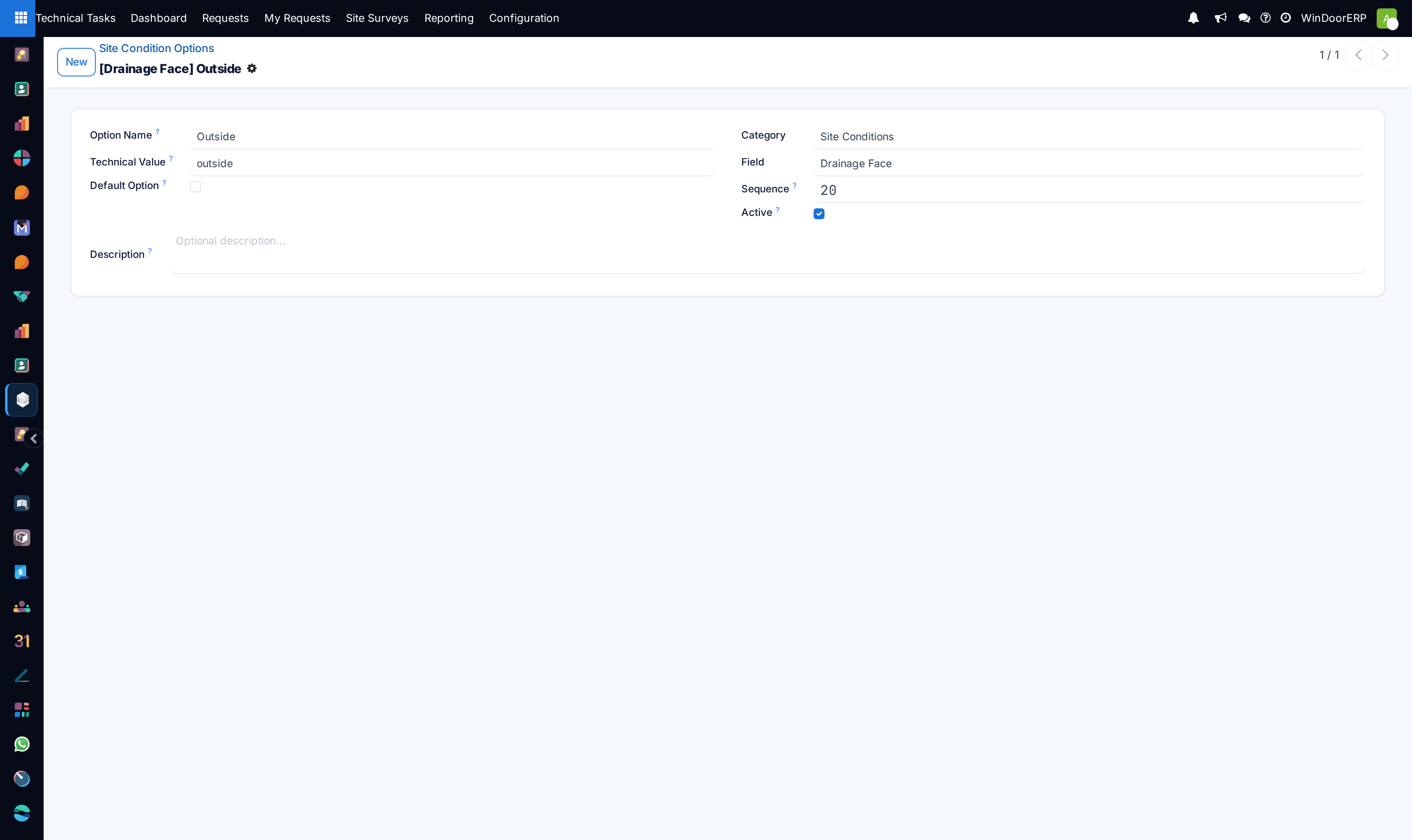The image size is (1412, 840).
Task: Click the Technical Value input field
Action: coord(452,163)
